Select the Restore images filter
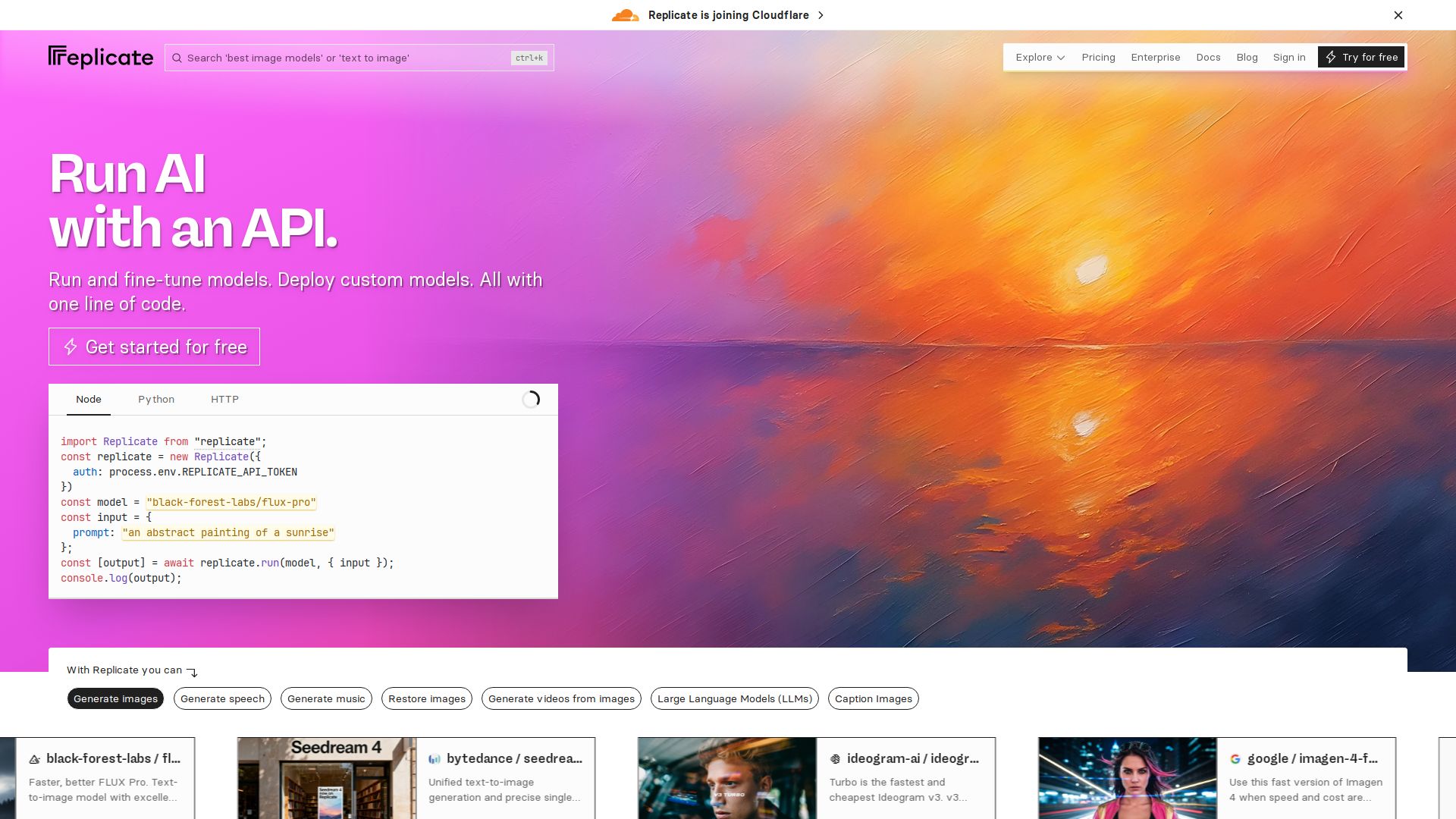The image size is (1456, 819). (x=426, y=699)
